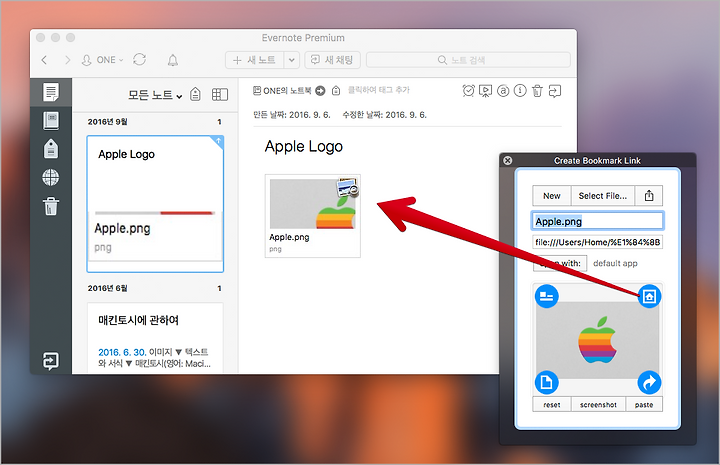
Task: Click the blue document icon on the preview
Action: (546, 382)
